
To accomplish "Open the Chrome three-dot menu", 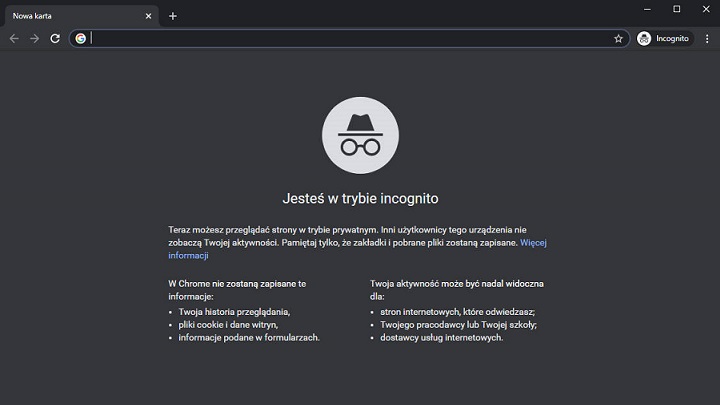I will pyautogui.click(x=706, y=38).
